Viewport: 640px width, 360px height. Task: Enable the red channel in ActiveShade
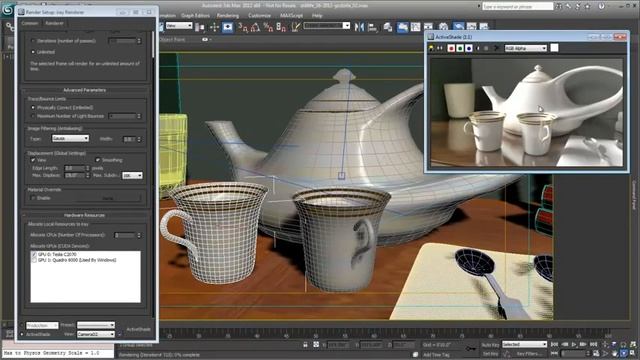tap(451, 48)
